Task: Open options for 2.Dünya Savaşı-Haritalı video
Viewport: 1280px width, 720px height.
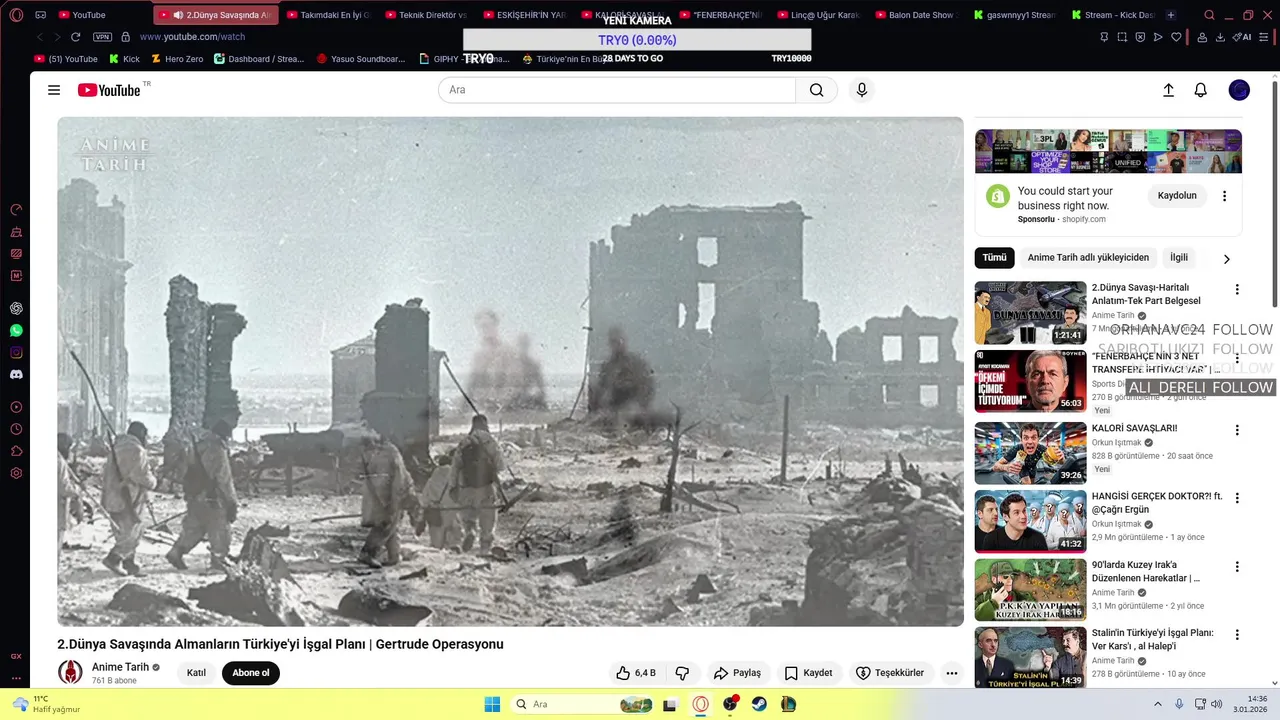Action: (x=1237, y=290)
